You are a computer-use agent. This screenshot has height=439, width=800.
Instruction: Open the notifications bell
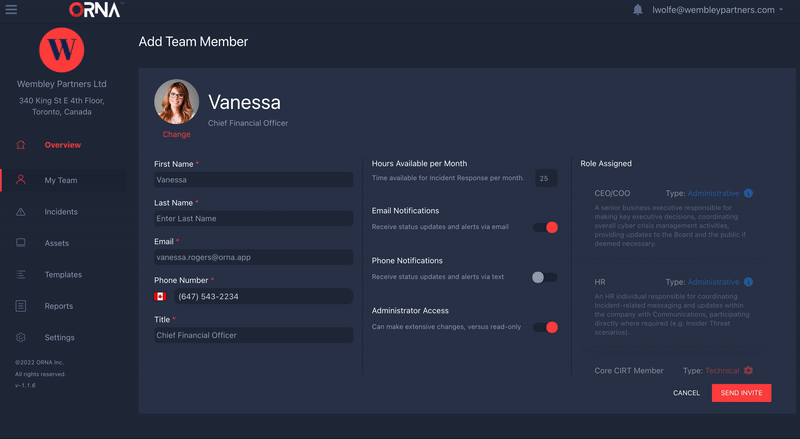pyautogui.click(x=638, y=10)
